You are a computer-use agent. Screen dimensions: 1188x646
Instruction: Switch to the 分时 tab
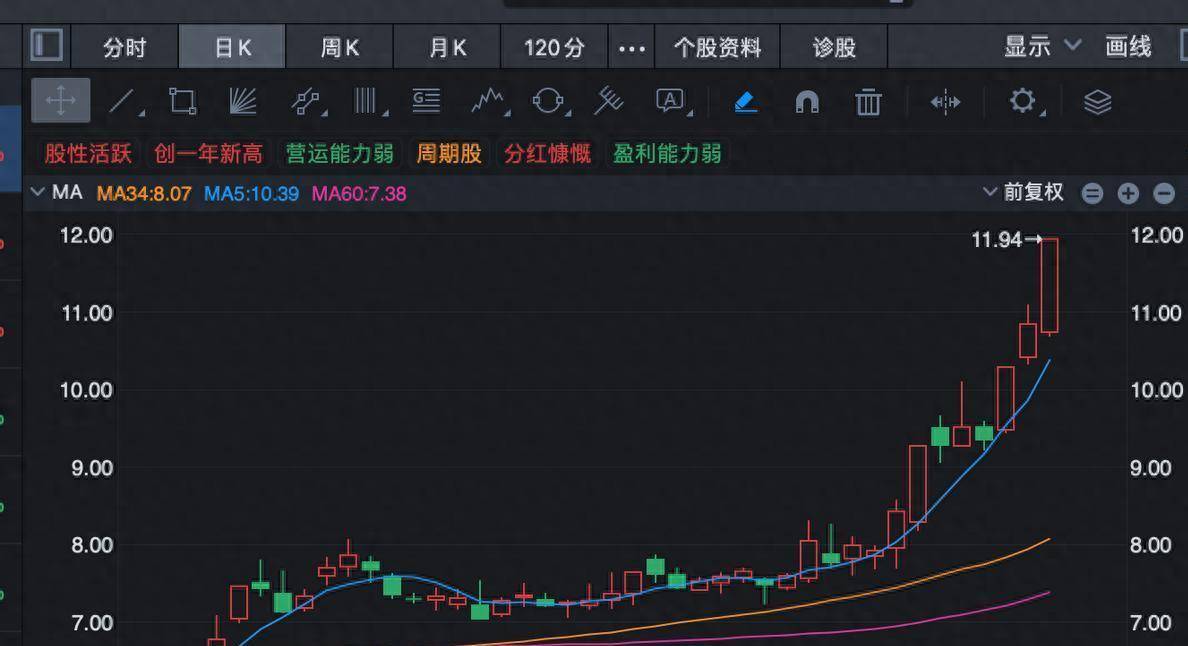click(x=124, y=48)
